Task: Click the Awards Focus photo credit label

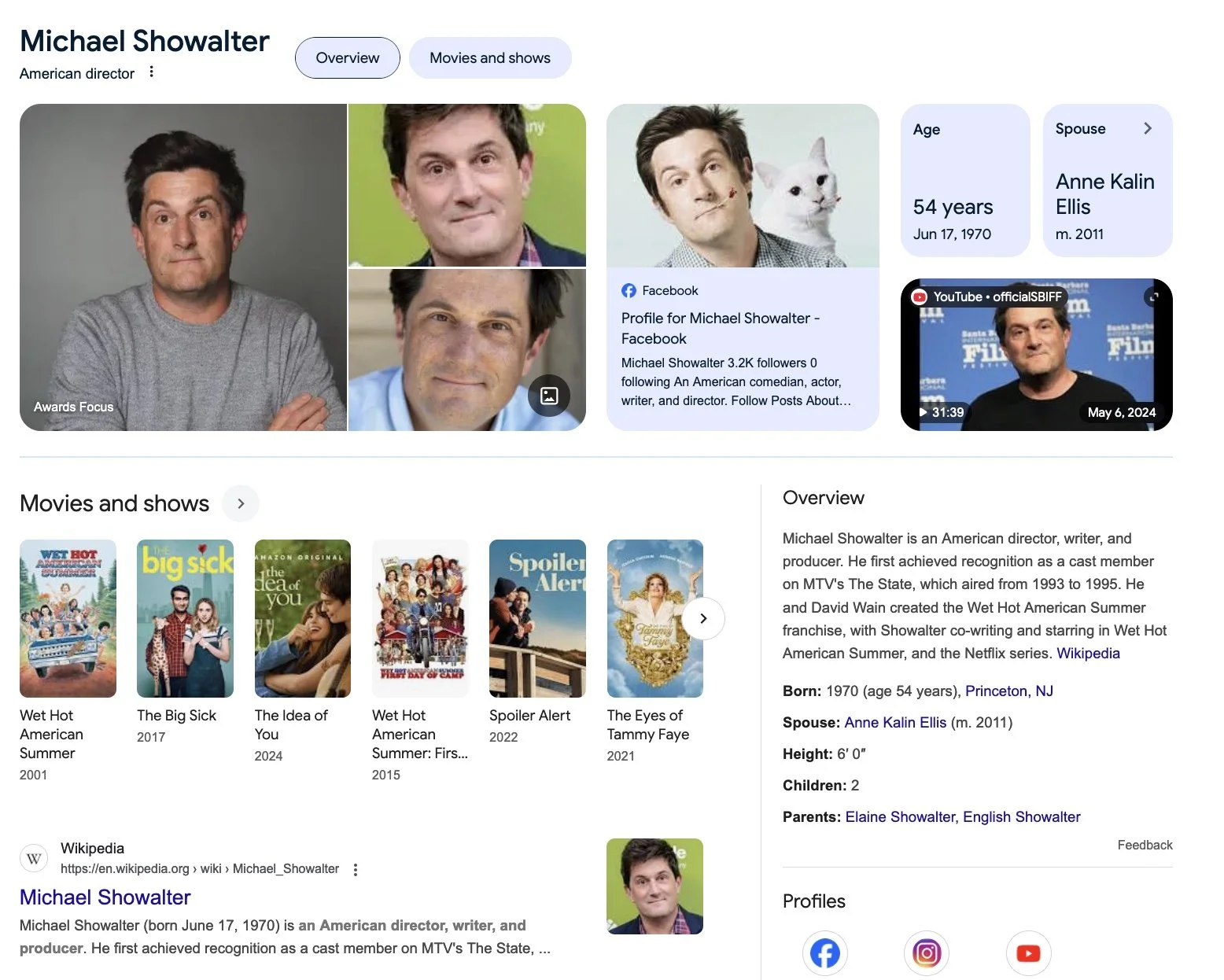Action: [73, 407]
